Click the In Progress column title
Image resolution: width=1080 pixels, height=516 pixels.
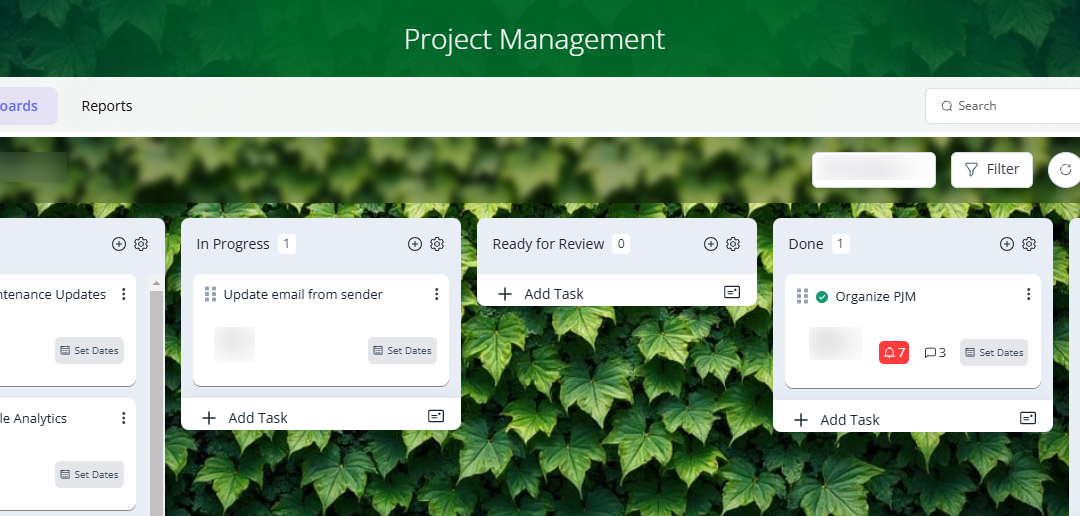(233, 244)
